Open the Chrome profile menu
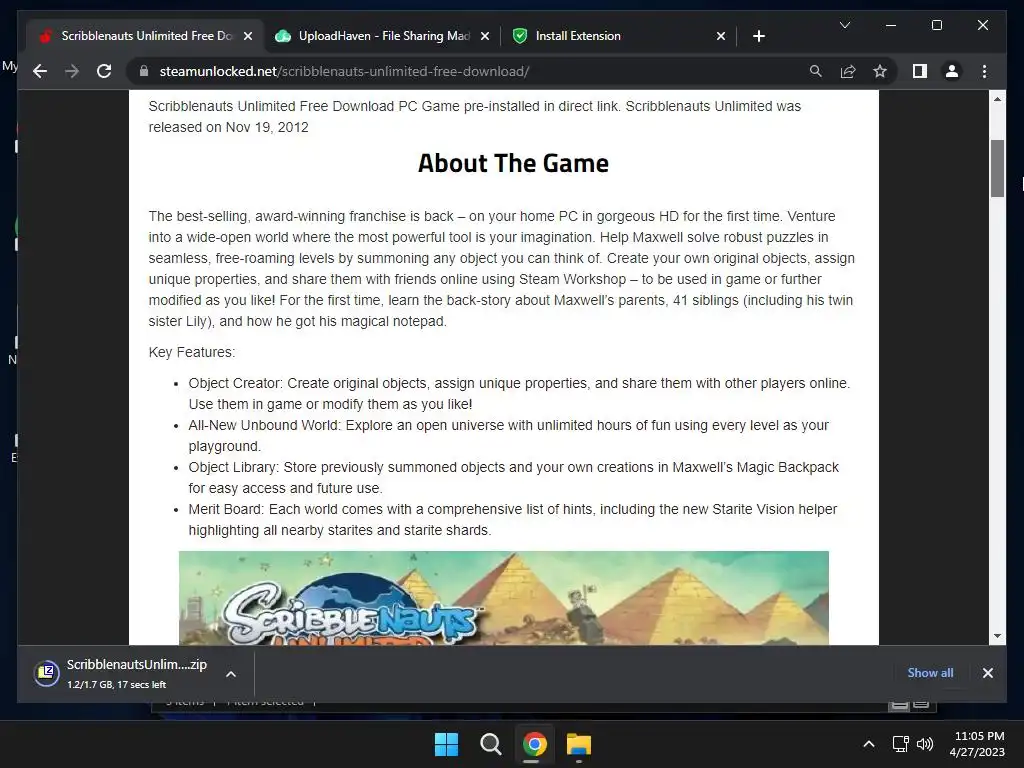Image resolution: width=1024 pixels, height=768 pixels. point(952,71)
